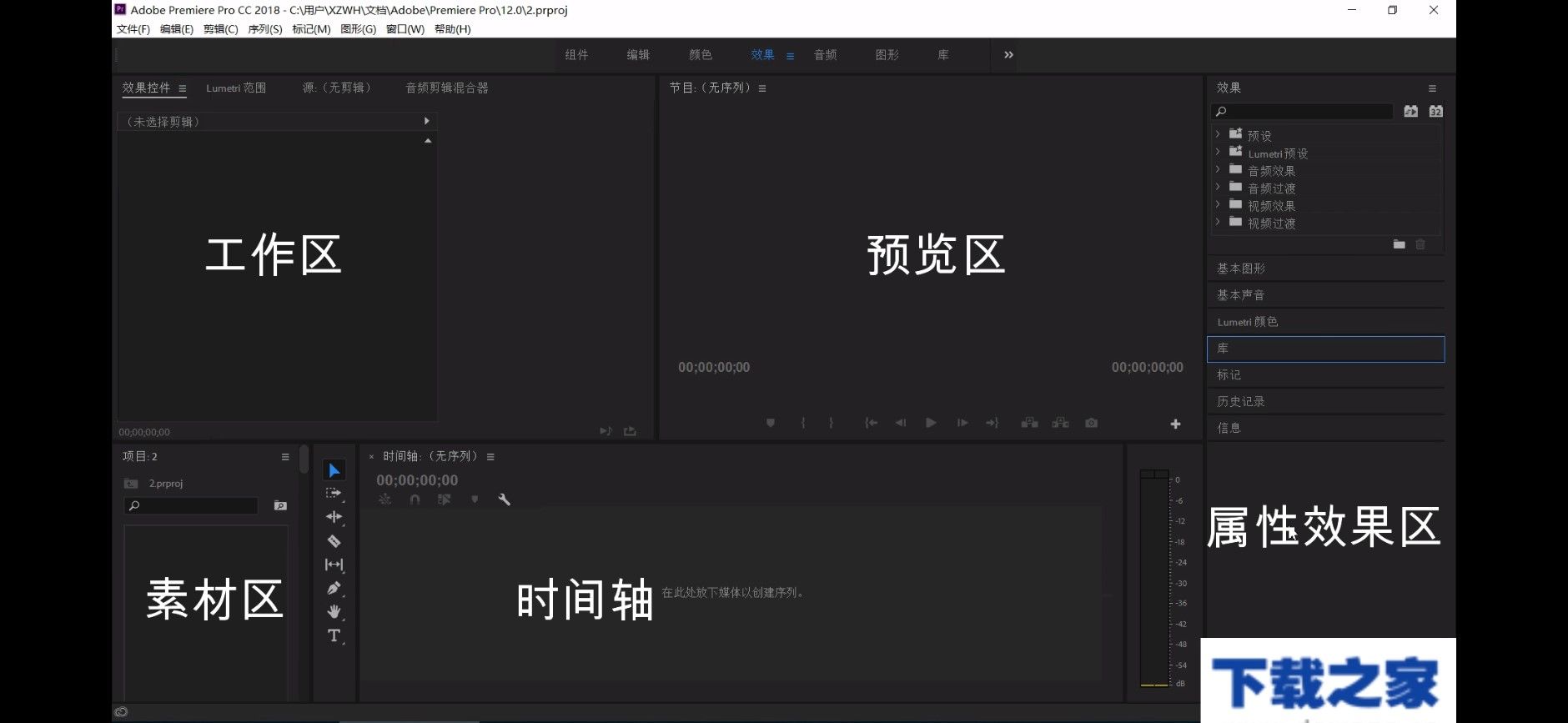Image resolution: width=1568 pixels, height=723 pixels.
Task: Open the 编辑(E) menu
Action: (x=177, y=29)
